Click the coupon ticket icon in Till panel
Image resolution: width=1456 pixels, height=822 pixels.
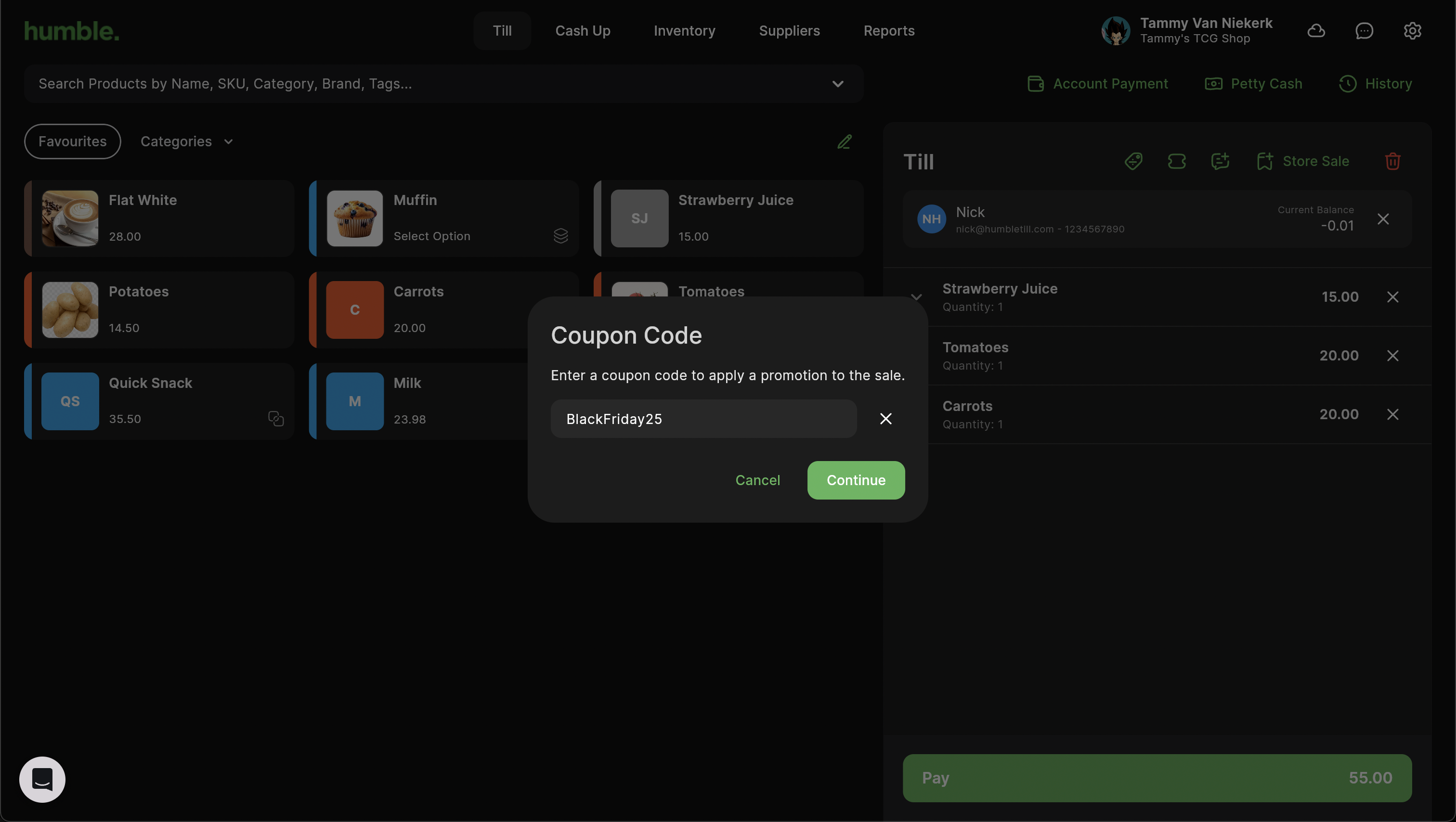1177,161
